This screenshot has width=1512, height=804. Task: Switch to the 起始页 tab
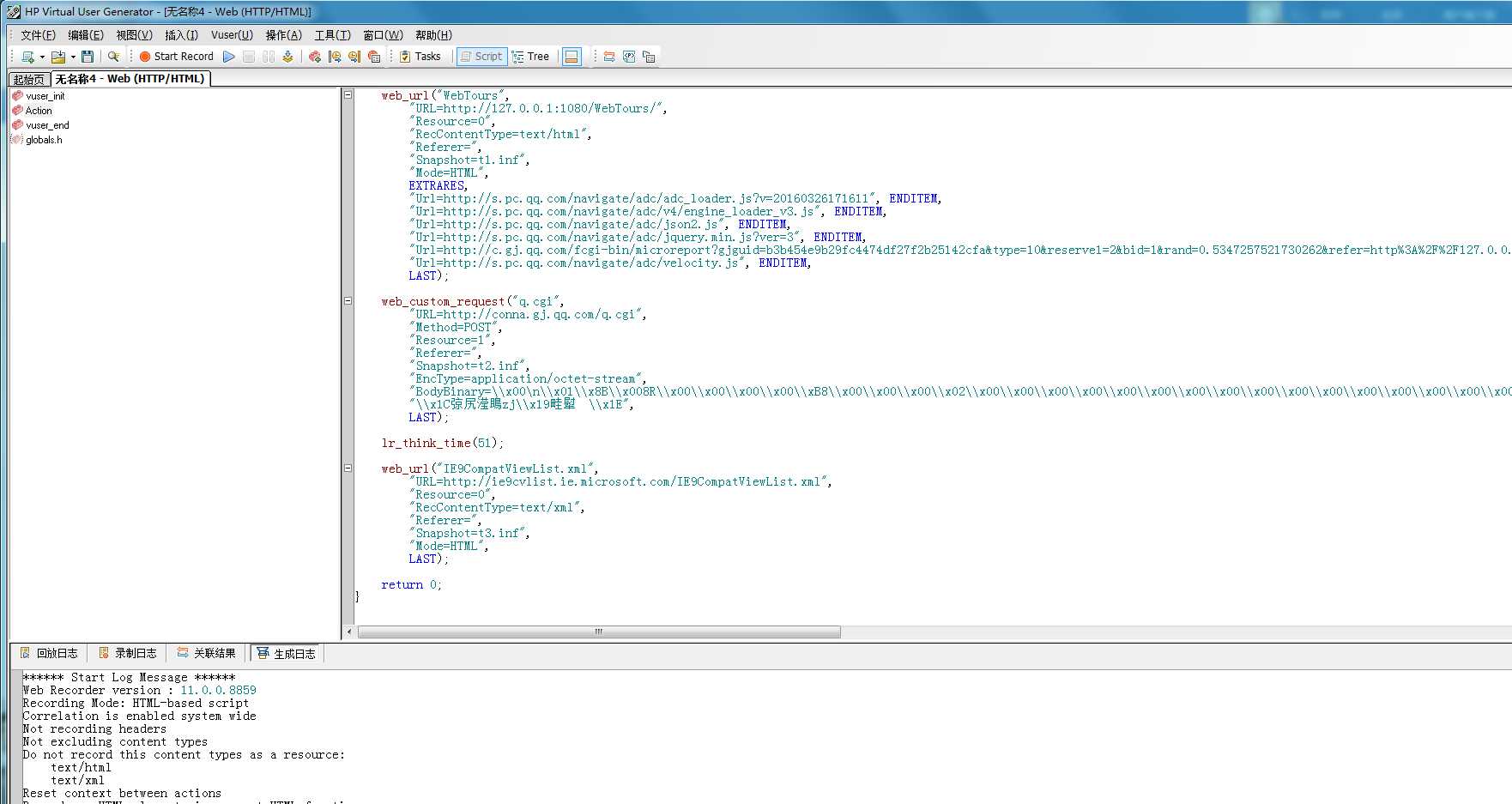[29, 79]
